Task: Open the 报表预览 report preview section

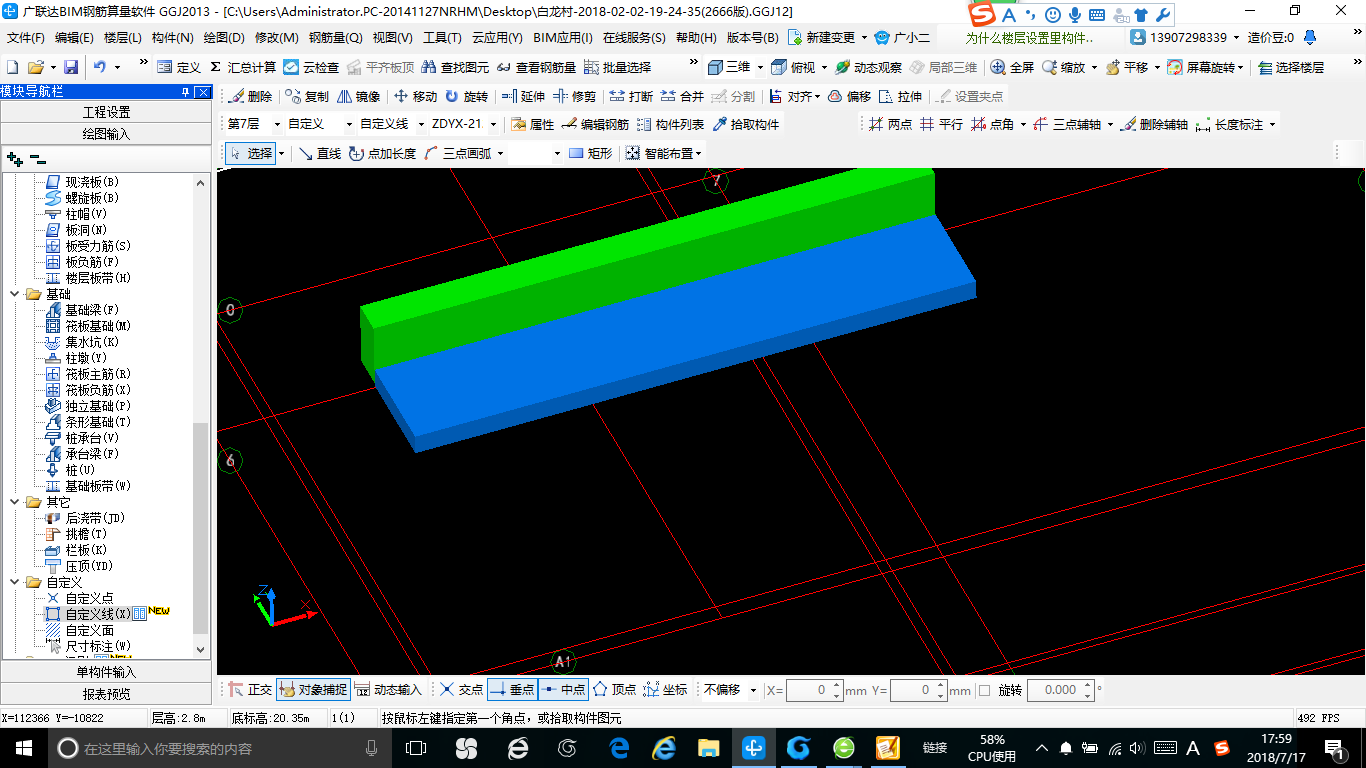Action: pos(106,694)
